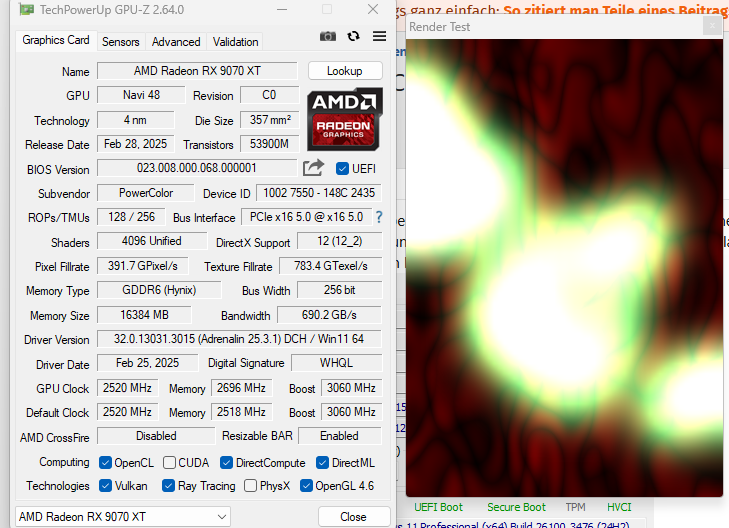Close the Render Test window
The image size is (729, 528).
pos(712,26)
